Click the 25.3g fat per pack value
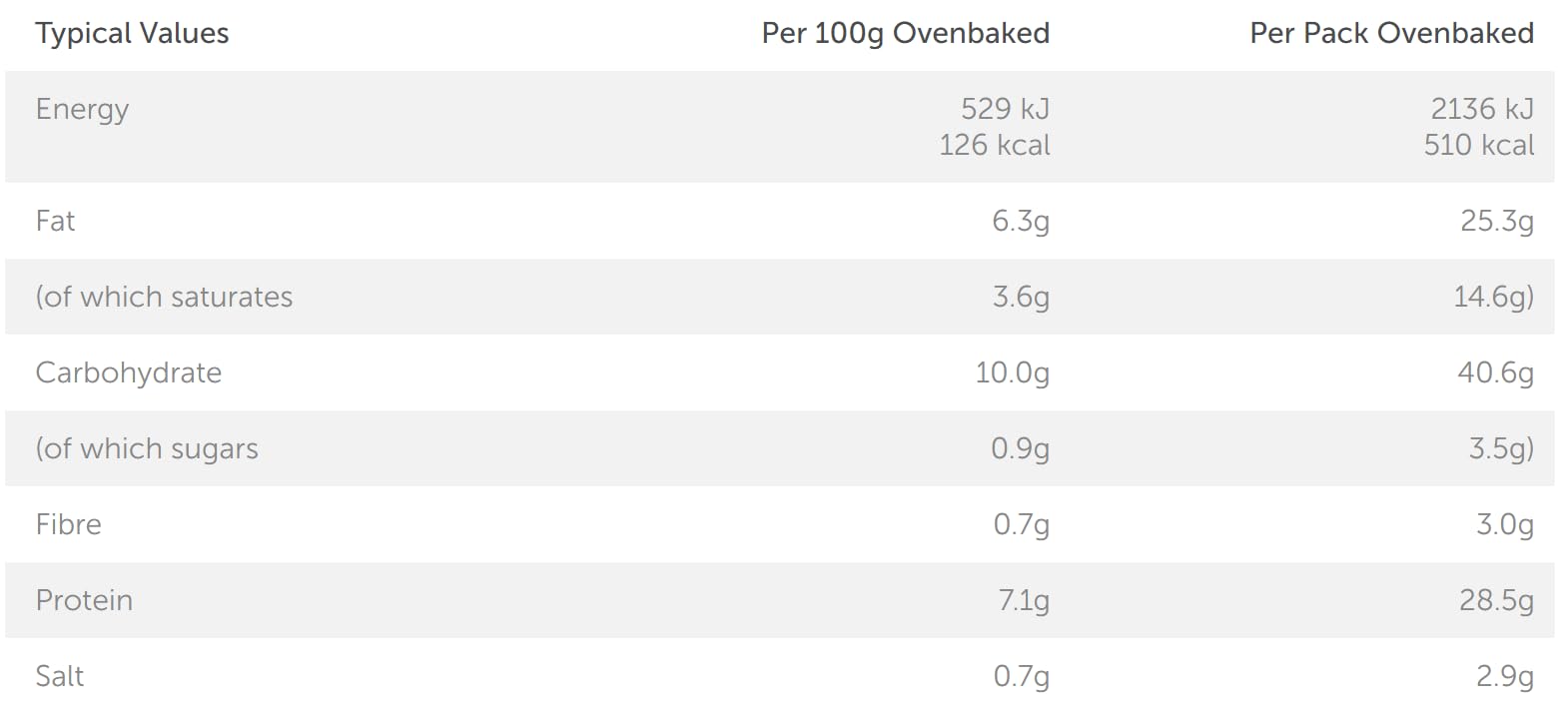1568x723 pixels. (1496, 222)
